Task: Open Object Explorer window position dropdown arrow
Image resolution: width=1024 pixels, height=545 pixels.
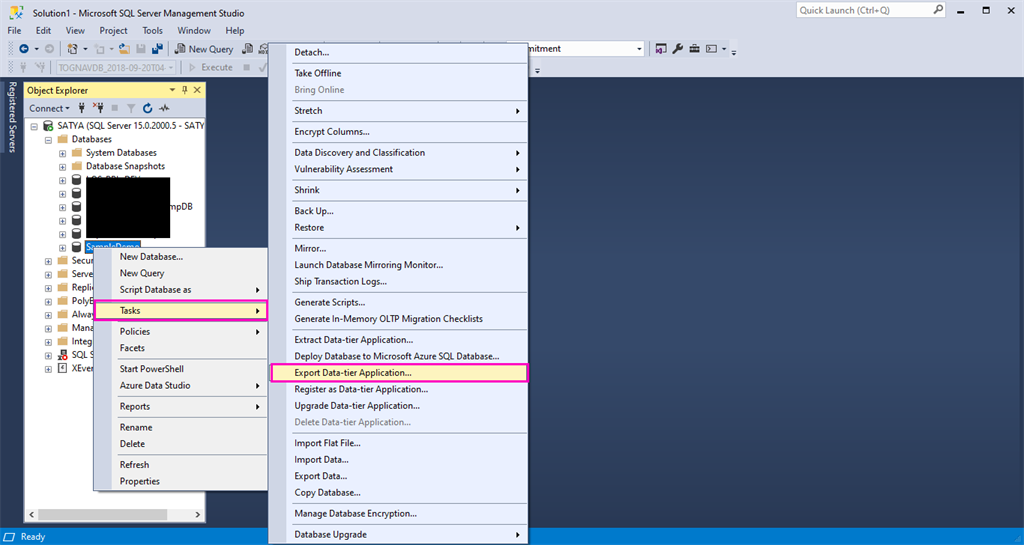Action: tap(172, 90)
